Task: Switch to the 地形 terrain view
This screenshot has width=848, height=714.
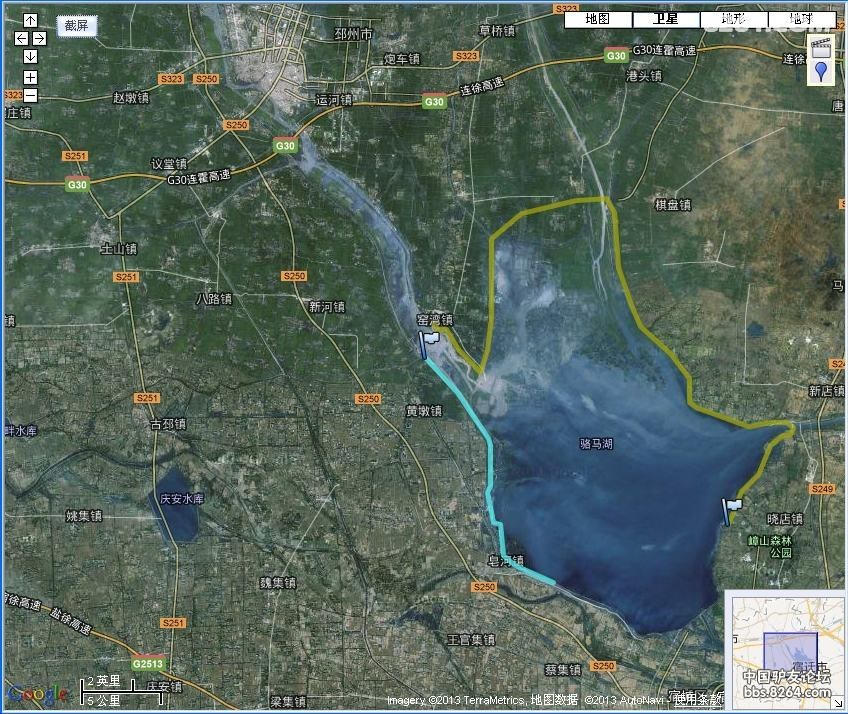Action: coord(733,19)
